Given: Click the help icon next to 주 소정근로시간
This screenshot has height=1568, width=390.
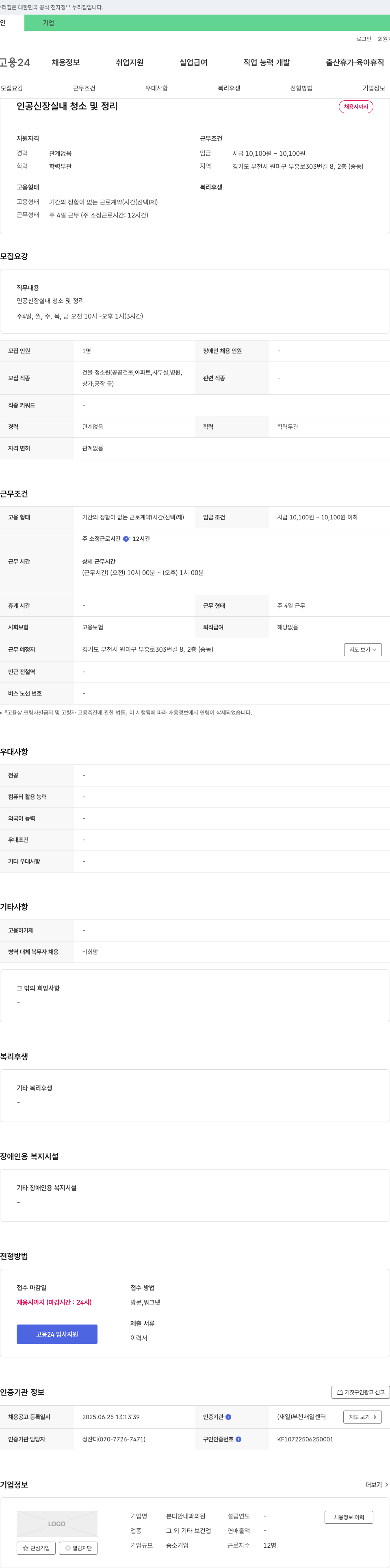Looking at the screenshot, I should 126,539.
